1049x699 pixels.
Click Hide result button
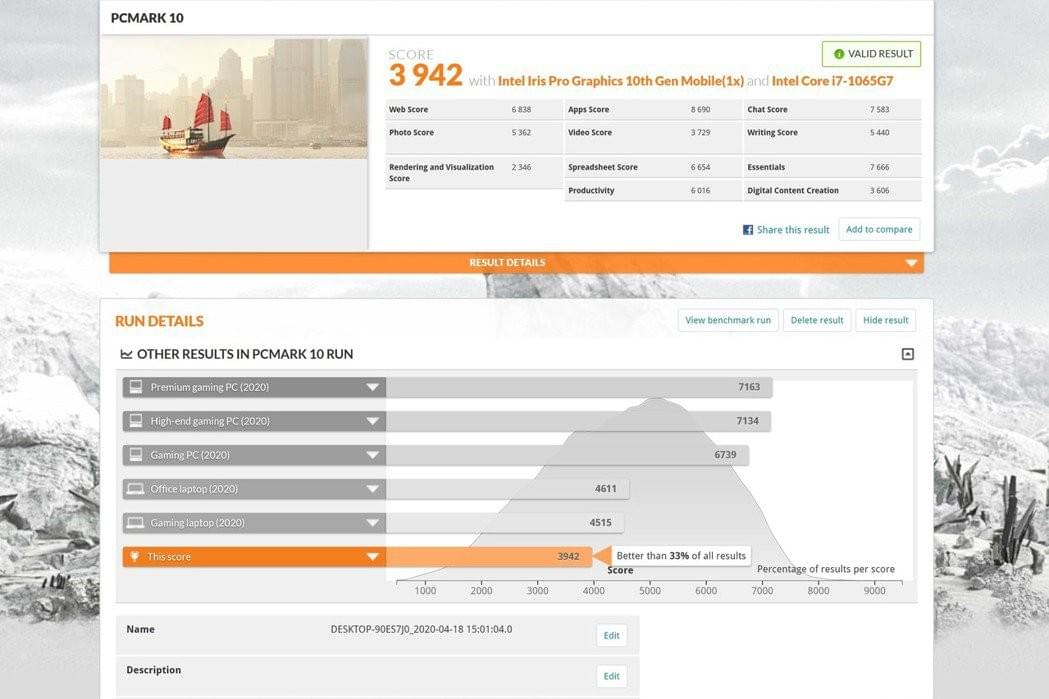coord(886,320)
